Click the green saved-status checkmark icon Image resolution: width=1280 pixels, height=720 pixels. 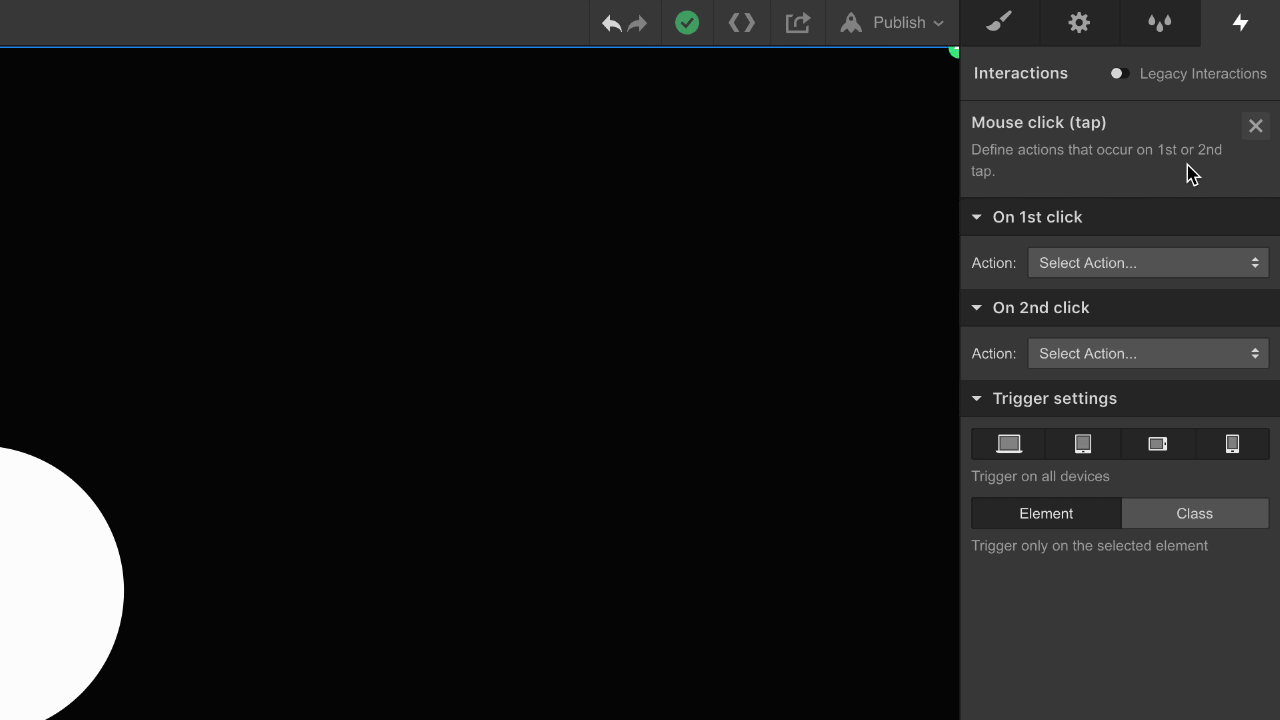point(687,23)
